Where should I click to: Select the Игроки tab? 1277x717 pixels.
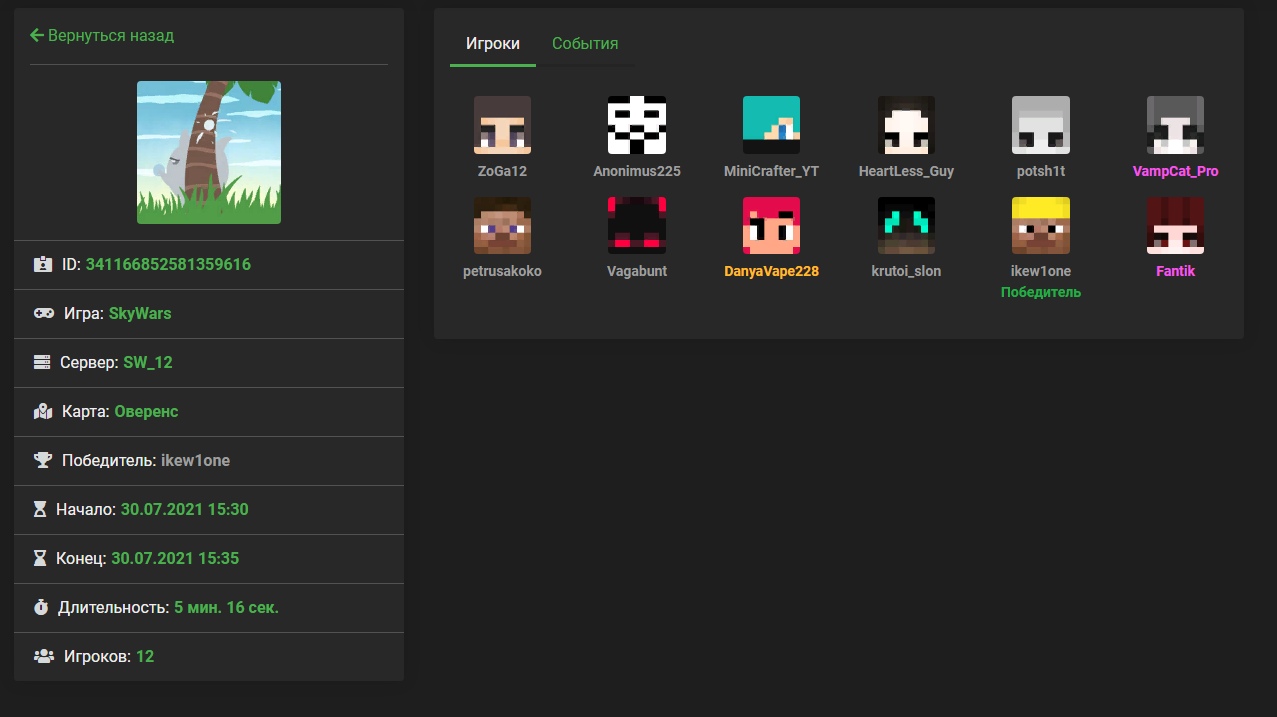click(x=493, y=44)
